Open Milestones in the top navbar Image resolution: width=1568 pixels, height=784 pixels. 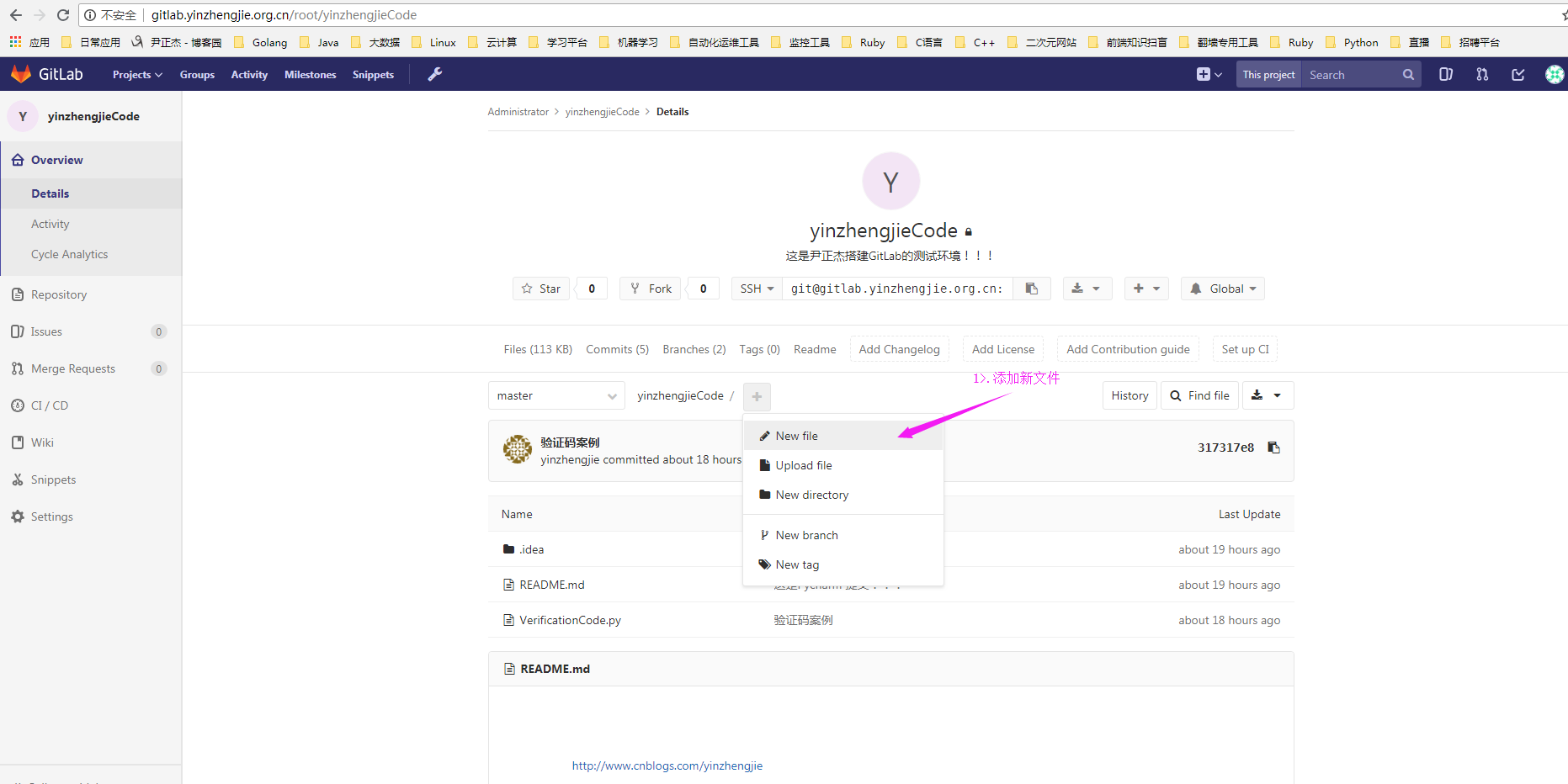coord(310,74)
